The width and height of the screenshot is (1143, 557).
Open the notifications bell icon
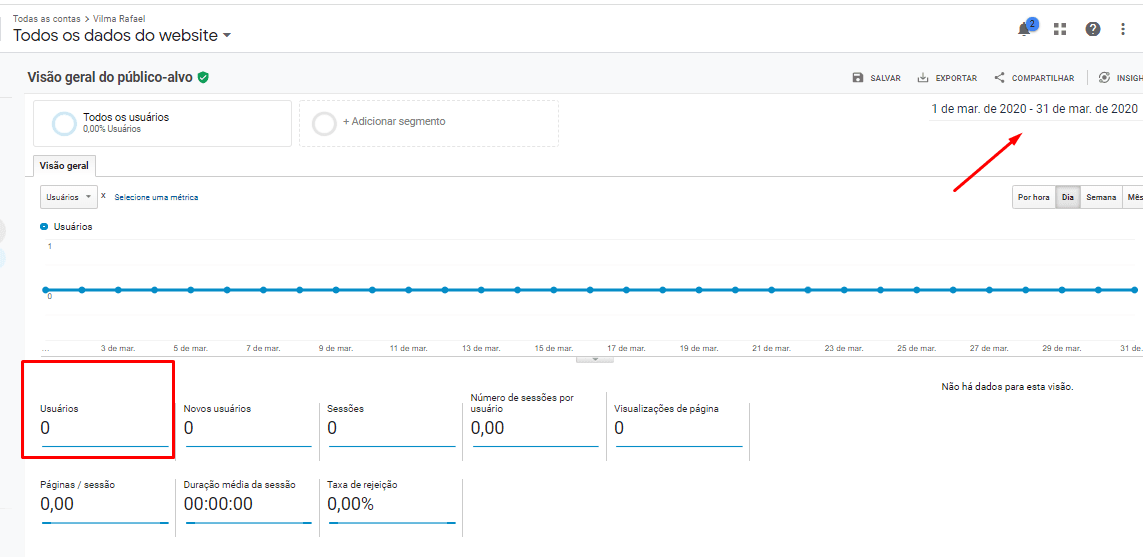pyautogui.click(x=1025, y=29)
